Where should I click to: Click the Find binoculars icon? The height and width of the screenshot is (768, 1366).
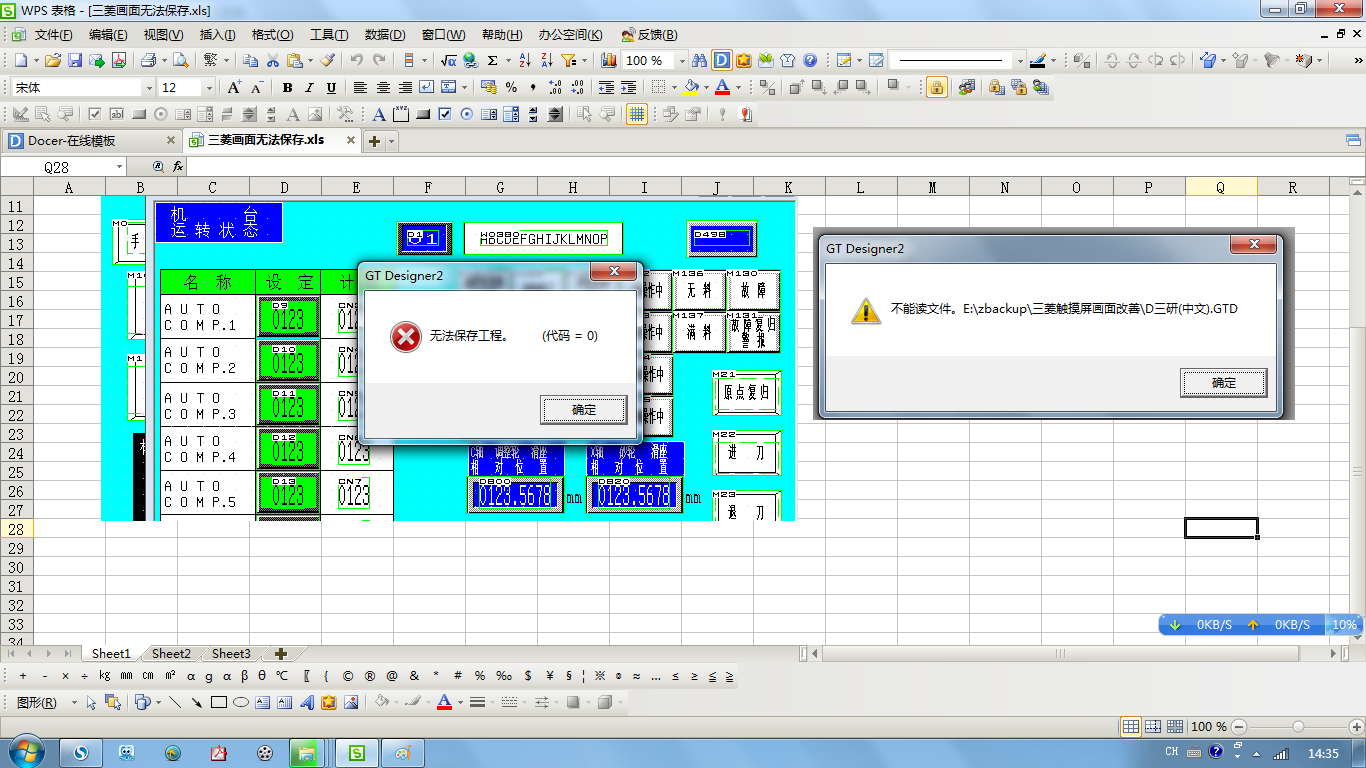pyautogui.click(x=699, y=61)
